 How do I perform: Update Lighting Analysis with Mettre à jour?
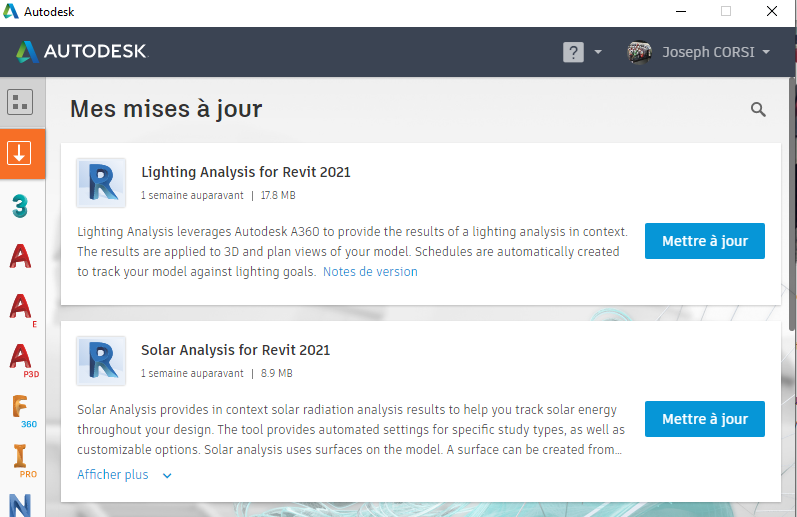point(704,241)
